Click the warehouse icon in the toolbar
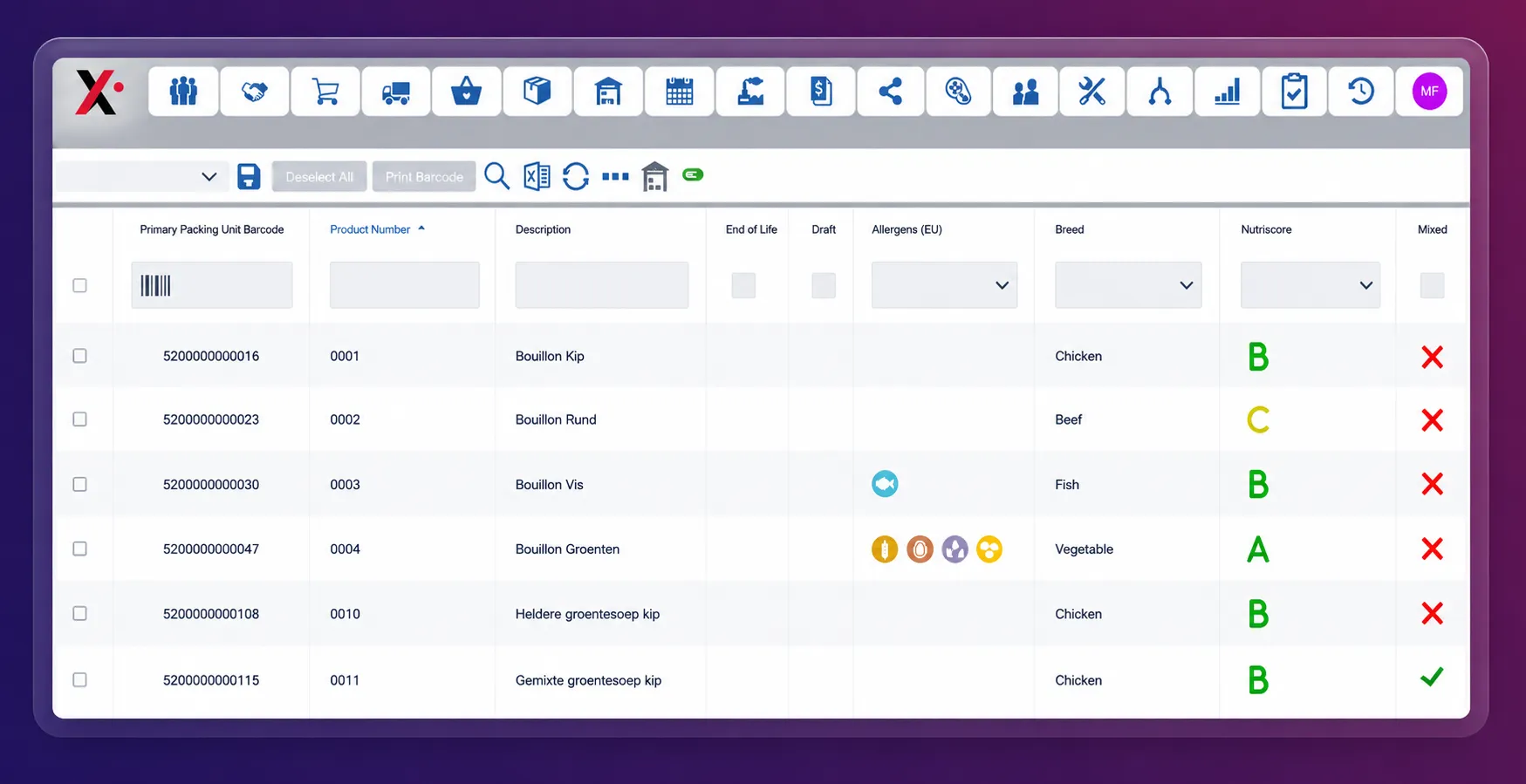1526x784 pixels. click(654, 177)
